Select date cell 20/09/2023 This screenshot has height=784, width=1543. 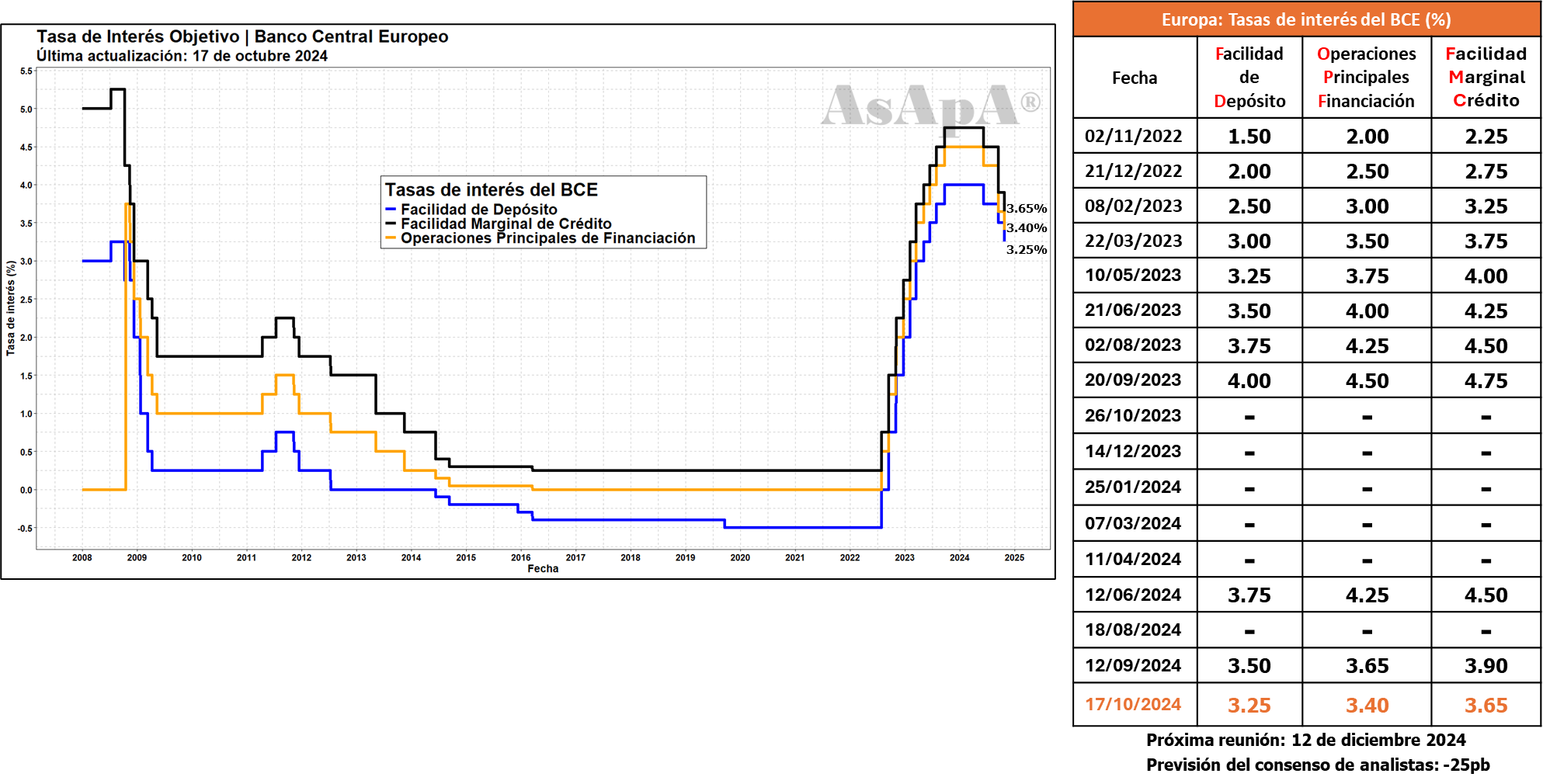tap(1134, 380)
